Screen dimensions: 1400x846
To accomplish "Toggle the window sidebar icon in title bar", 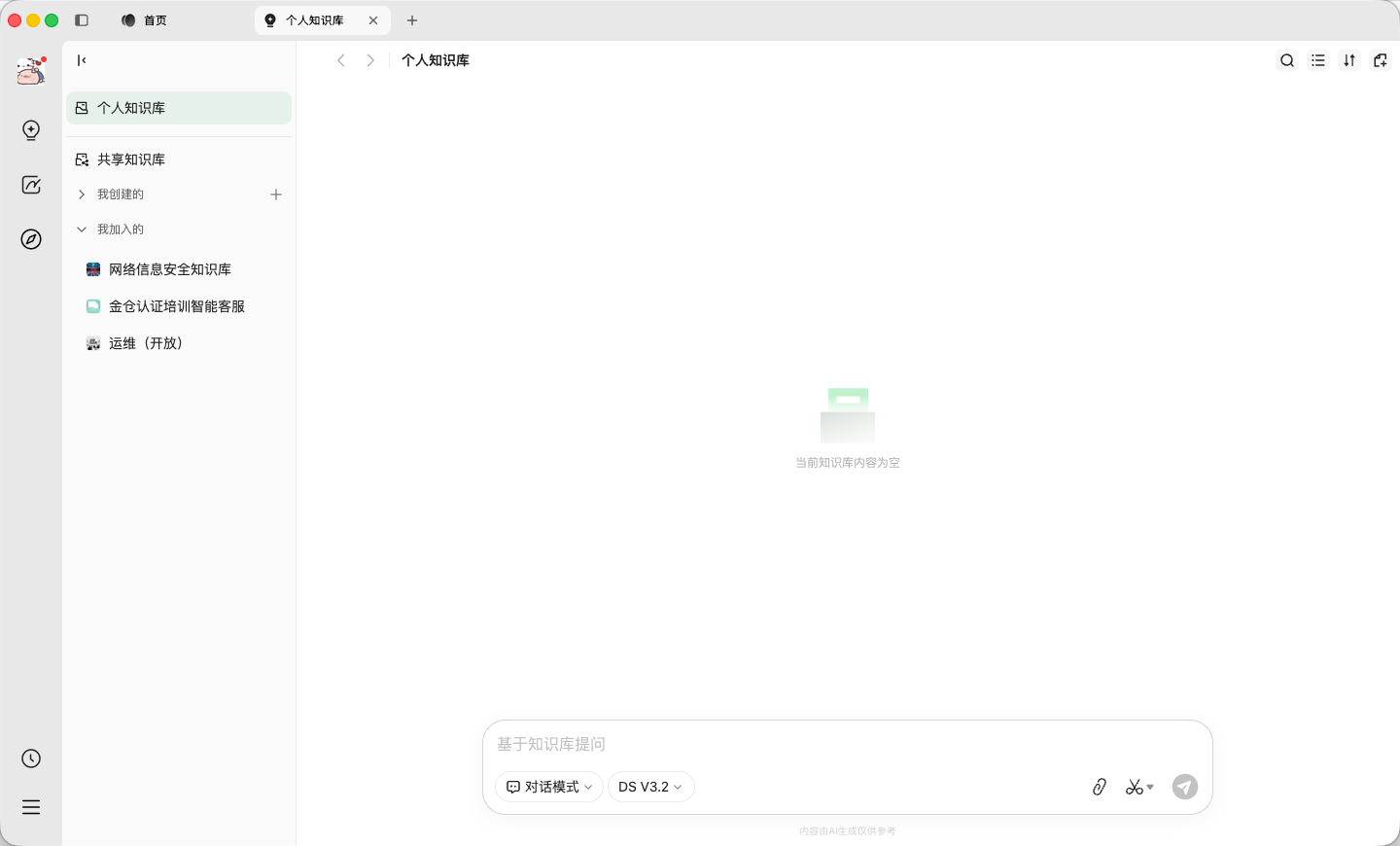I will pos(82,20).
